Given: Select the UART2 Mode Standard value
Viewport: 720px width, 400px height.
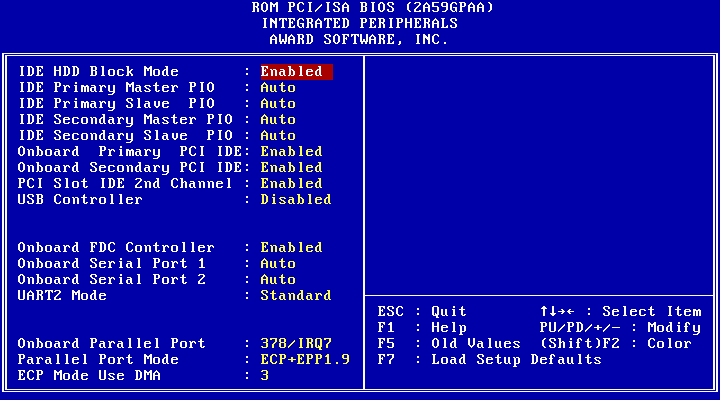Looking at the screenshot, I should click(296, 296).
